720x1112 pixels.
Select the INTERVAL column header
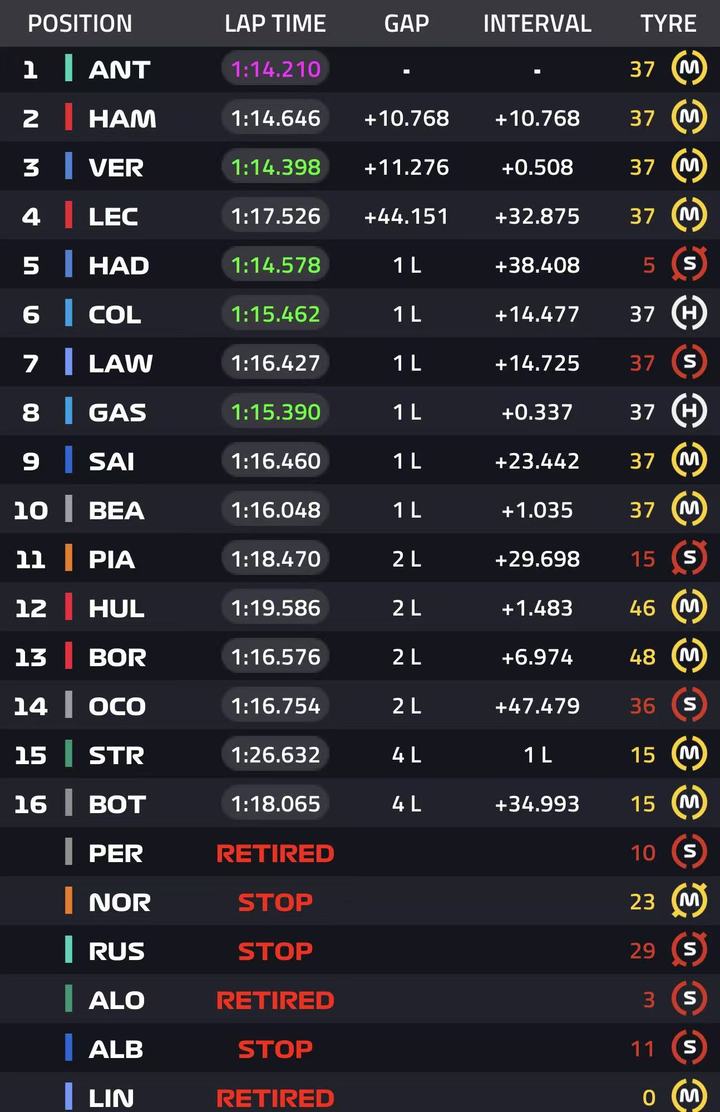pyautogui.click(x=537, y=23)
